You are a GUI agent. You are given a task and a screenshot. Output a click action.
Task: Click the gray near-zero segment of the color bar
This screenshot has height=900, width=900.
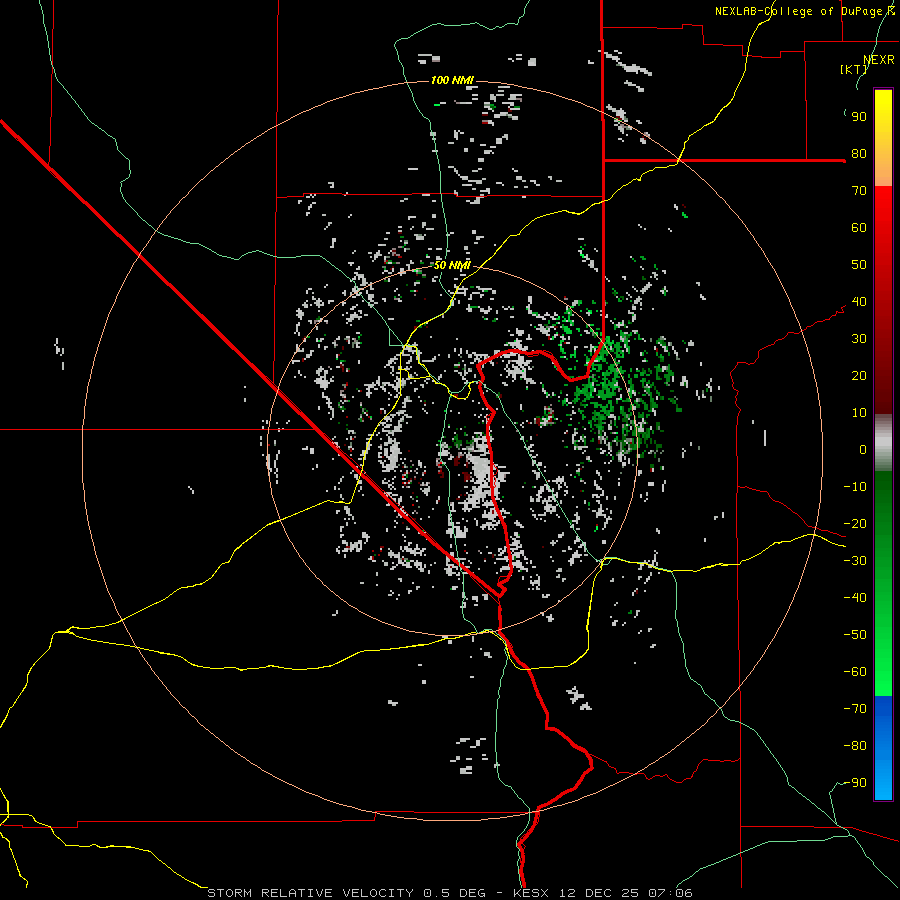click(x=883, y=443)
